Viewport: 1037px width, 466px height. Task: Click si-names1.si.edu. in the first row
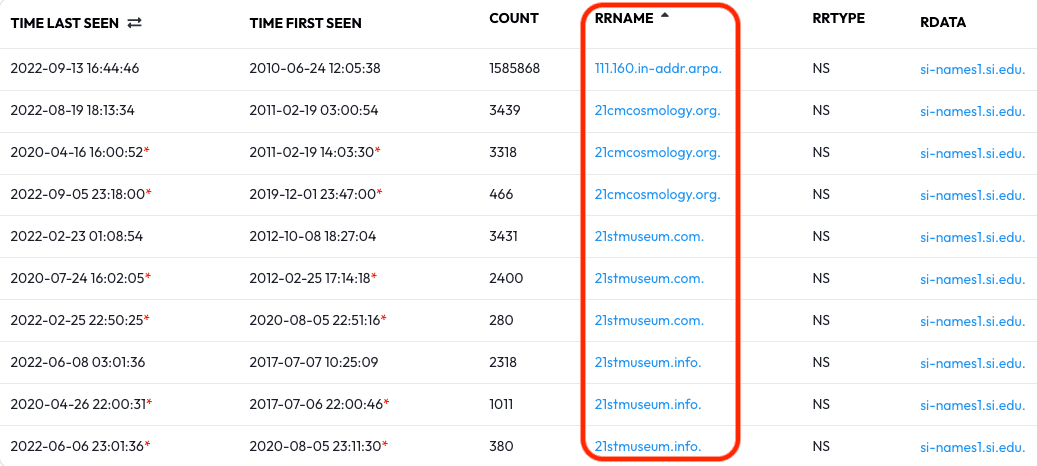click(x=973, y=69)
